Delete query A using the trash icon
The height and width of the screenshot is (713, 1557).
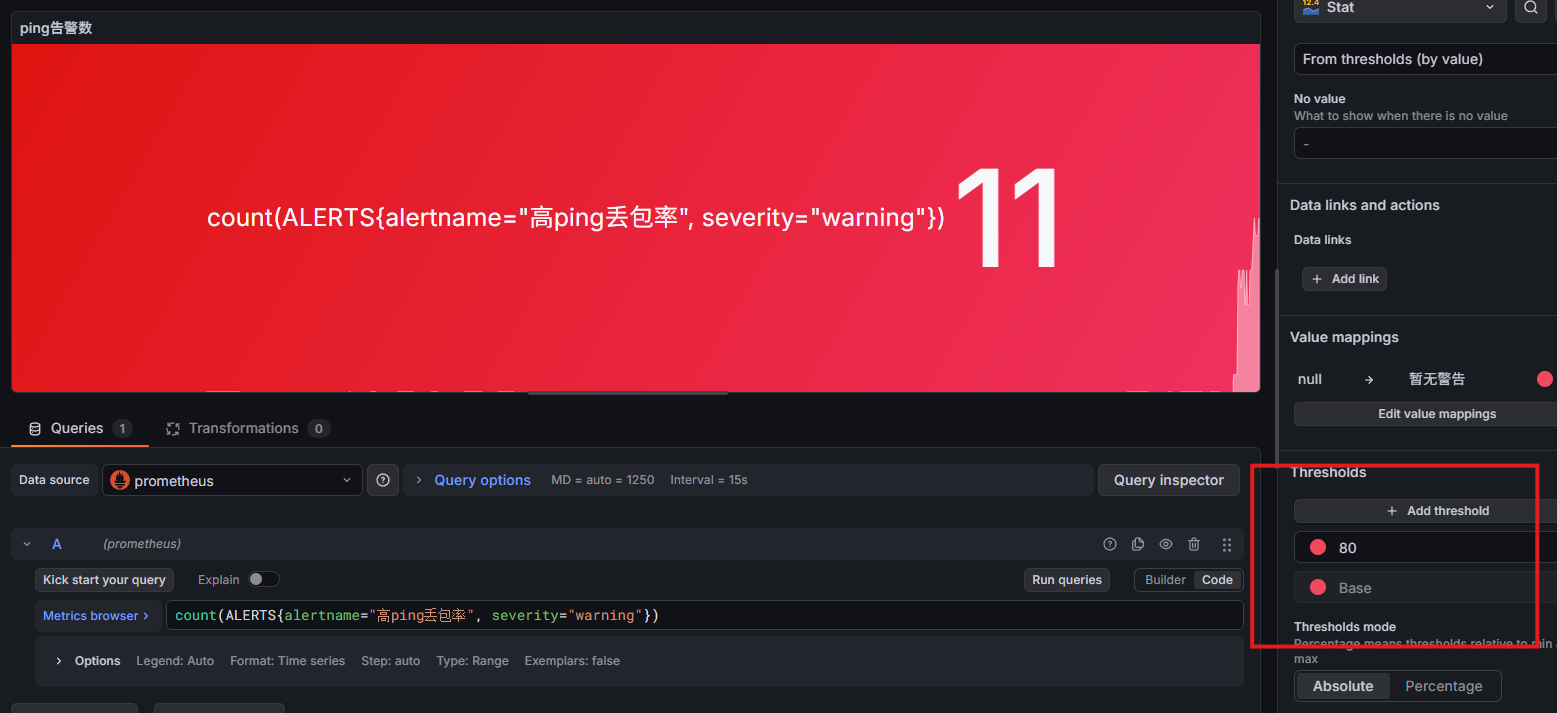pos(1194,544)
